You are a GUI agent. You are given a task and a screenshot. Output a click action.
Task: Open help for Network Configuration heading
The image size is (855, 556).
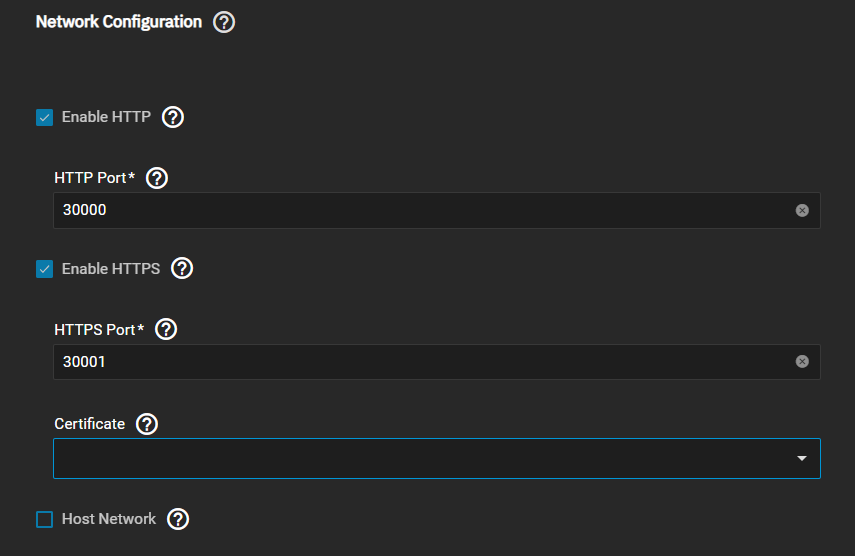coord(224,22)
